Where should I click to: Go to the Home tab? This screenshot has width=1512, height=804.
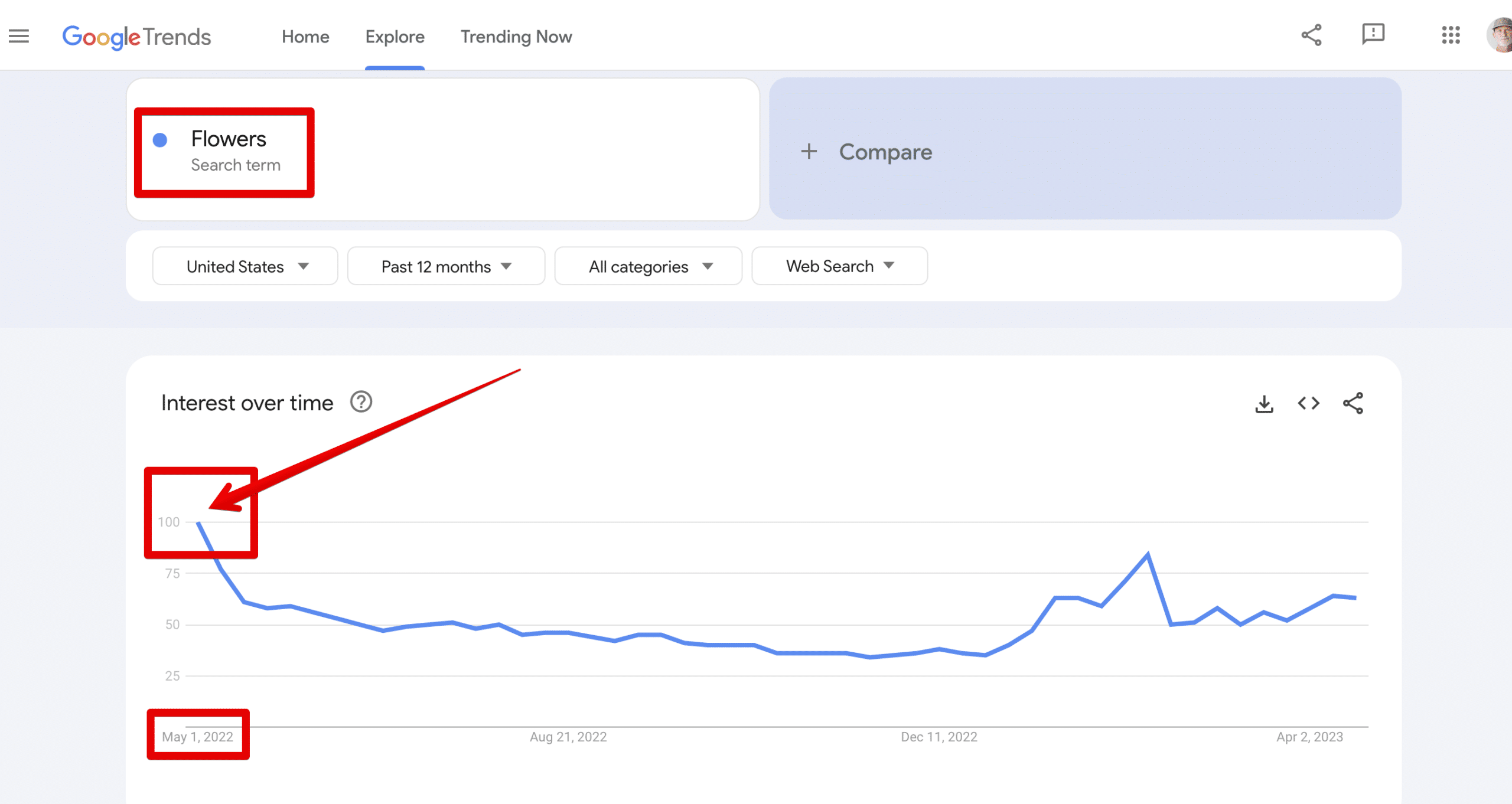coord(305,37)
